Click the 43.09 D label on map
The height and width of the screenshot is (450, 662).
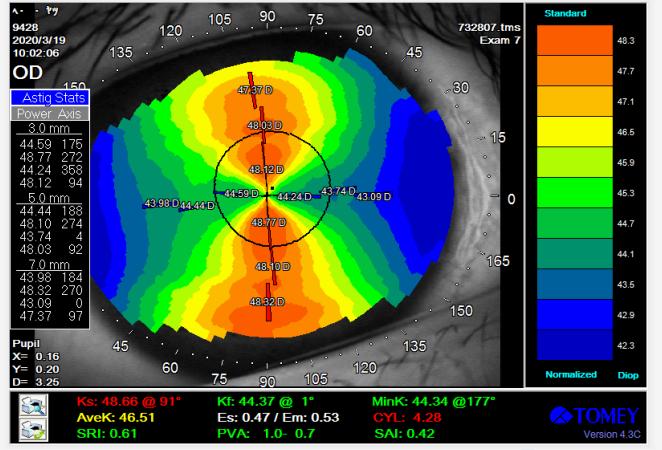click(374, 196)
